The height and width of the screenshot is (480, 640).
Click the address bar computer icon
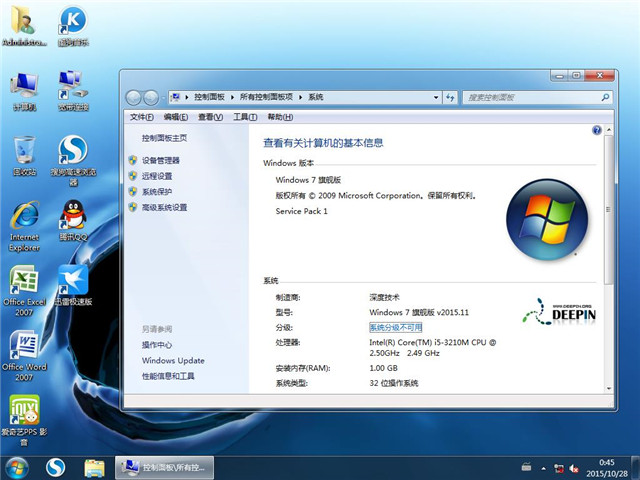tap(176, 97)
